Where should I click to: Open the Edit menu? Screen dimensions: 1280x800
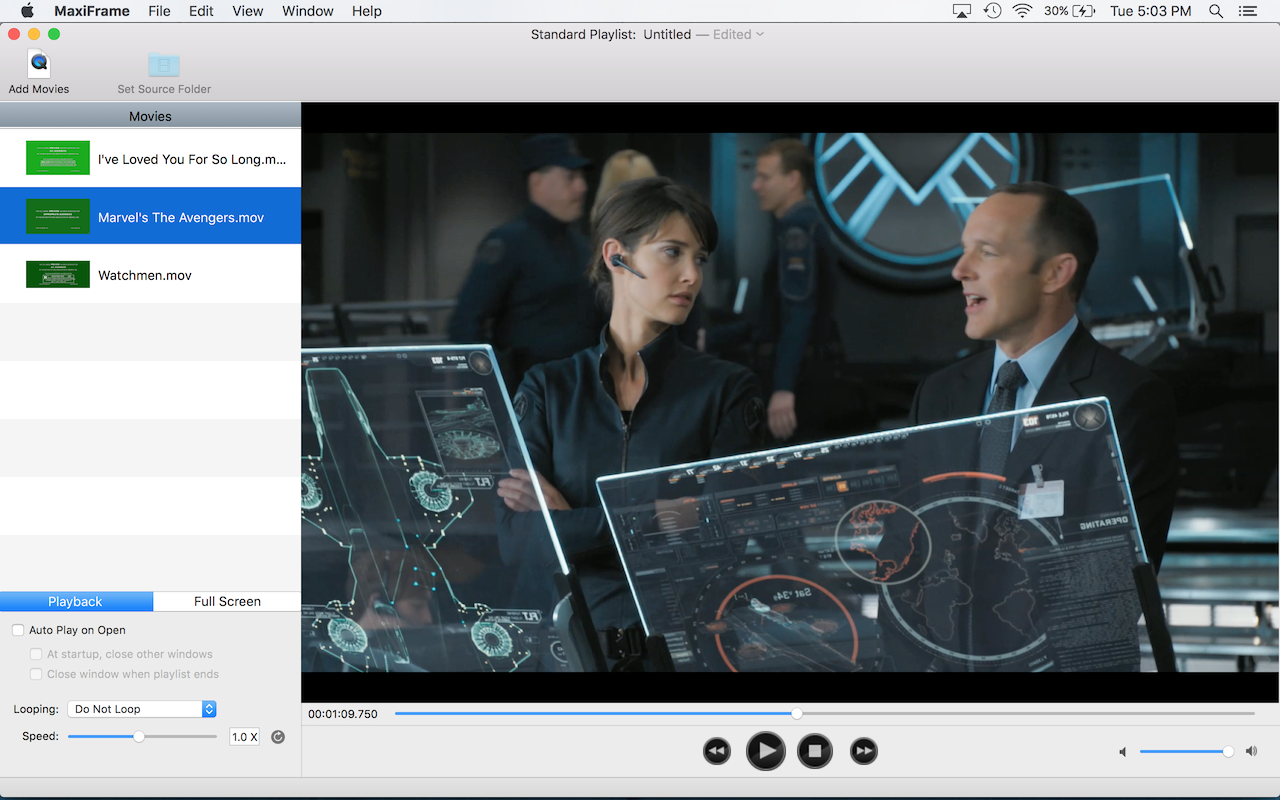201,11
